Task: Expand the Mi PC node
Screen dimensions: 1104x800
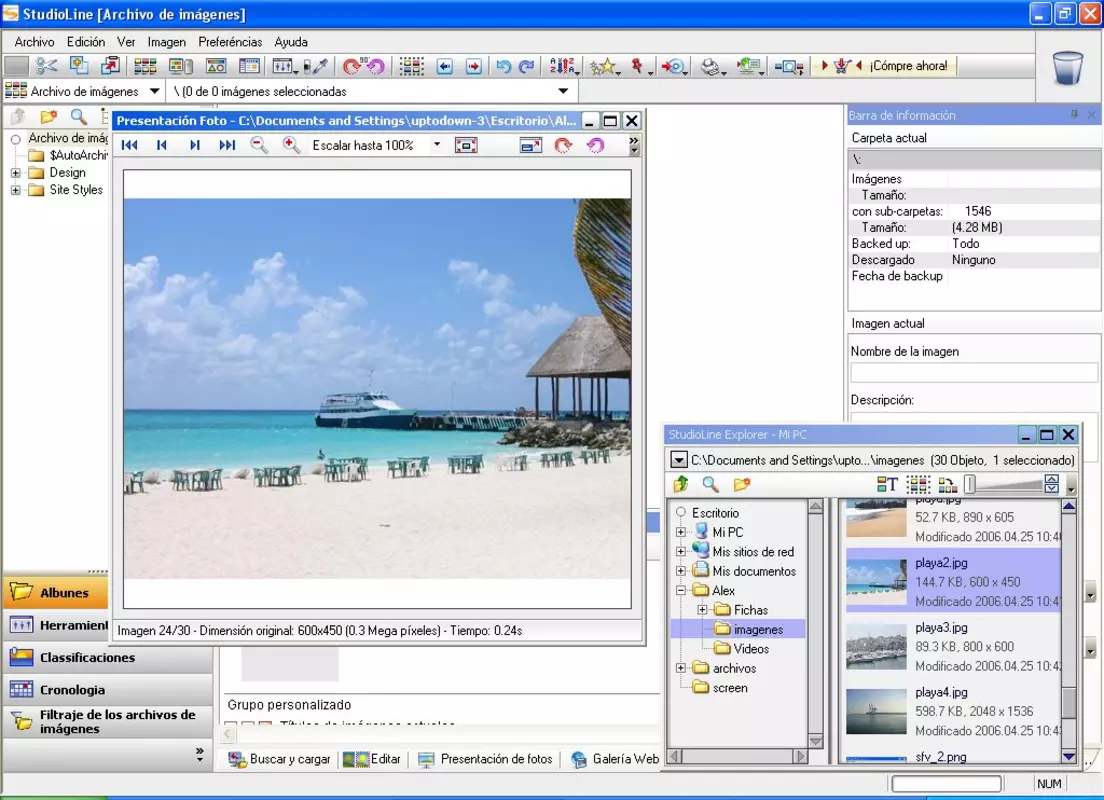Action: point(681,532)
